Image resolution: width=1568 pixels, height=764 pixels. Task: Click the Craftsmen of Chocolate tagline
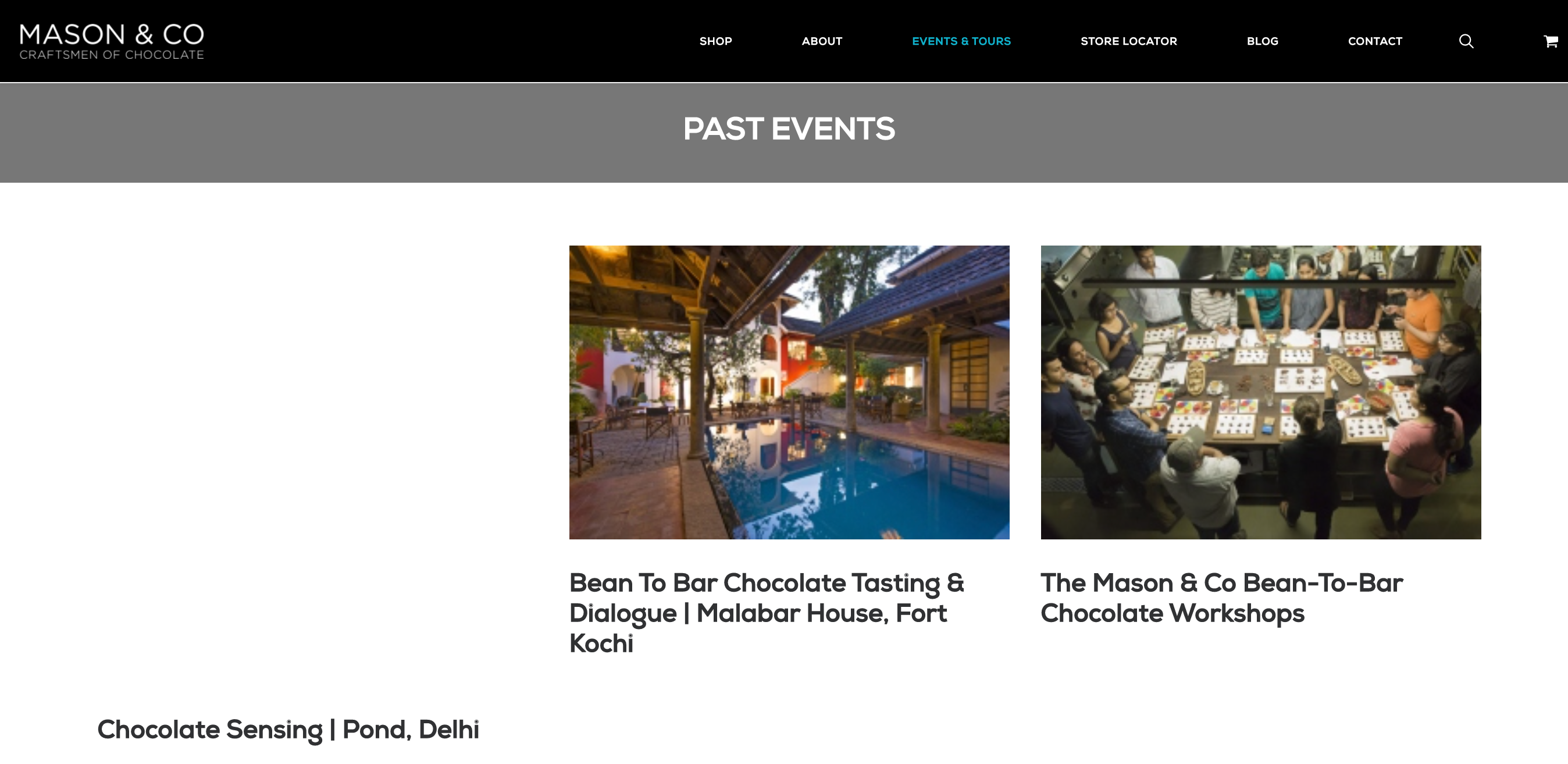click(112, 55)
